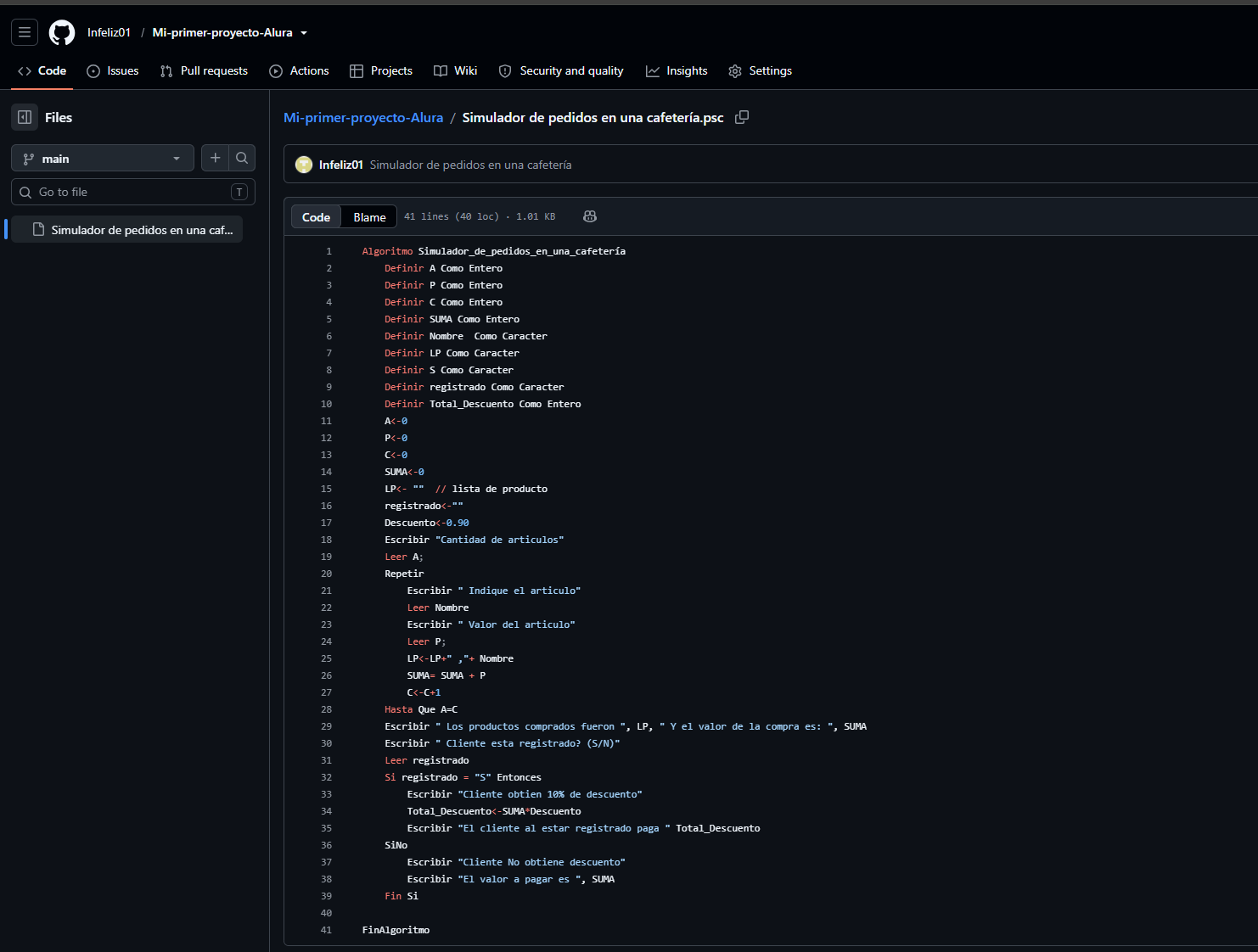
Task: Click Infeliz01 commit author avatar
Action: pyautogui.click(x=304, y=165)
